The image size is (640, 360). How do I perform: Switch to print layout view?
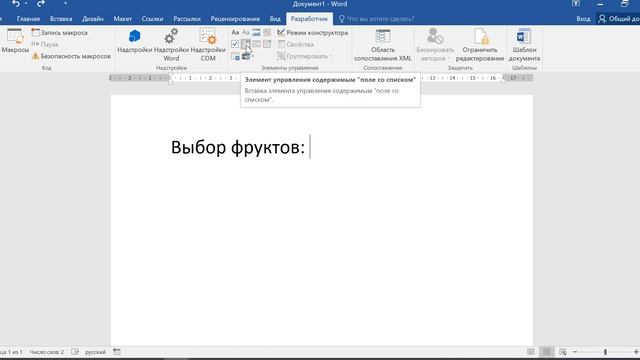tap(547, 352)
